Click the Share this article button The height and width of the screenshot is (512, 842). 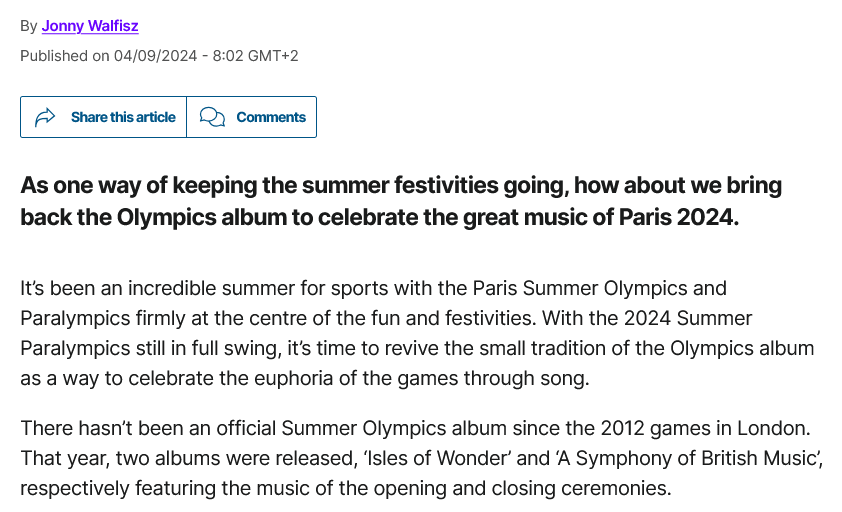coord(103,117)
